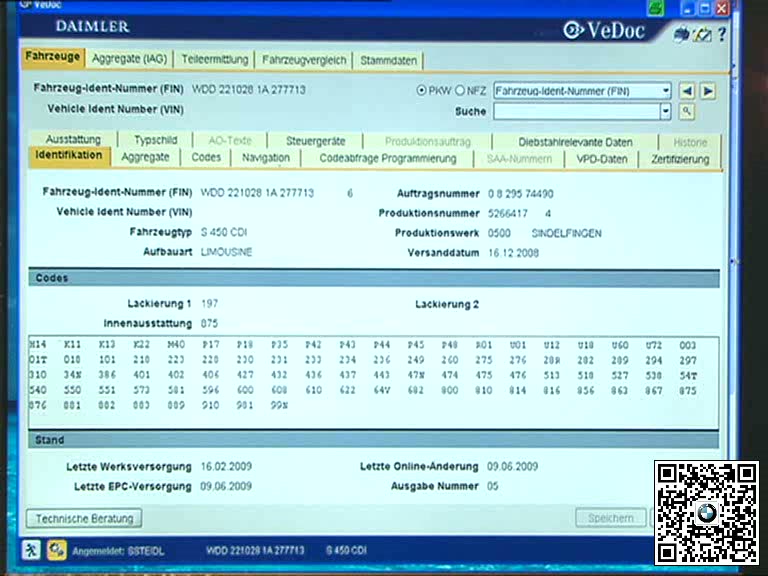Select the Historie sub-tab
Viewport: 768px width, 576px height.
click(x=690, y=143)
